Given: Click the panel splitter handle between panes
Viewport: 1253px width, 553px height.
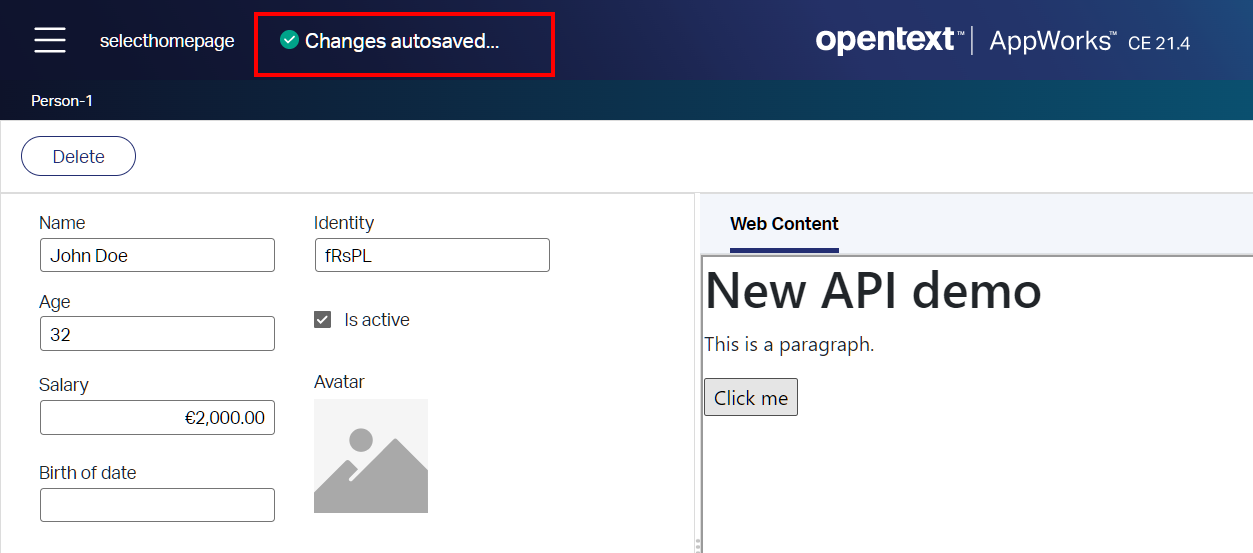Looking at the screenshot, I should click(x=697, y=544).
